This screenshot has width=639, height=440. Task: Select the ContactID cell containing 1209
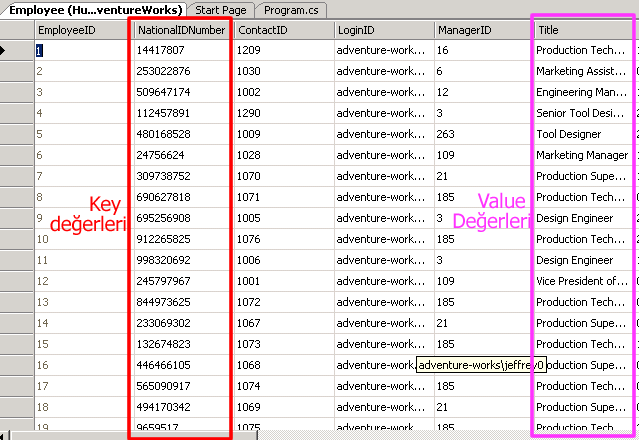(283, 49)
